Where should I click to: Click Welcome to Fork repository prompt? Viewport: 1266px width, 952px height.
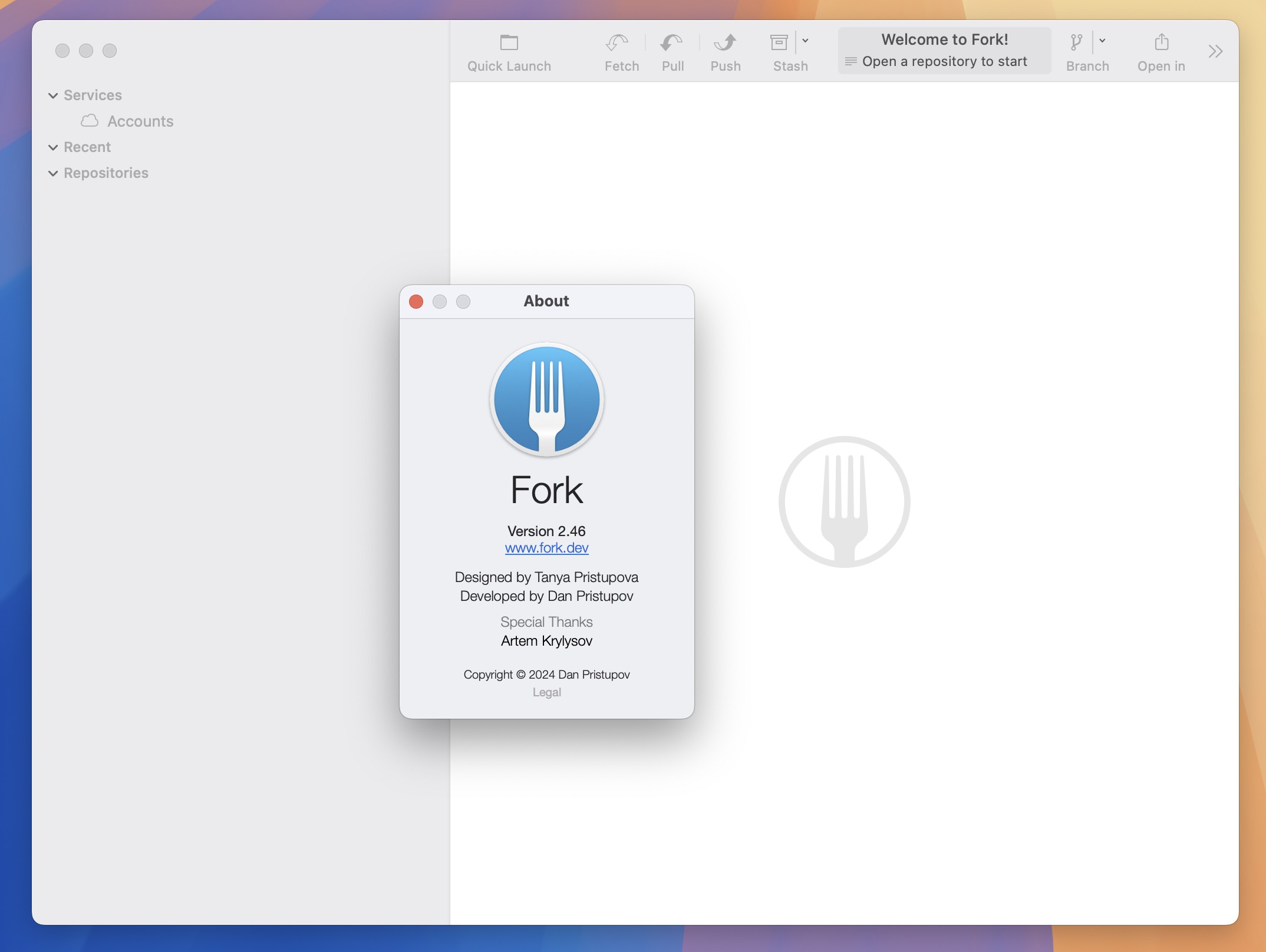coord(944,50)
